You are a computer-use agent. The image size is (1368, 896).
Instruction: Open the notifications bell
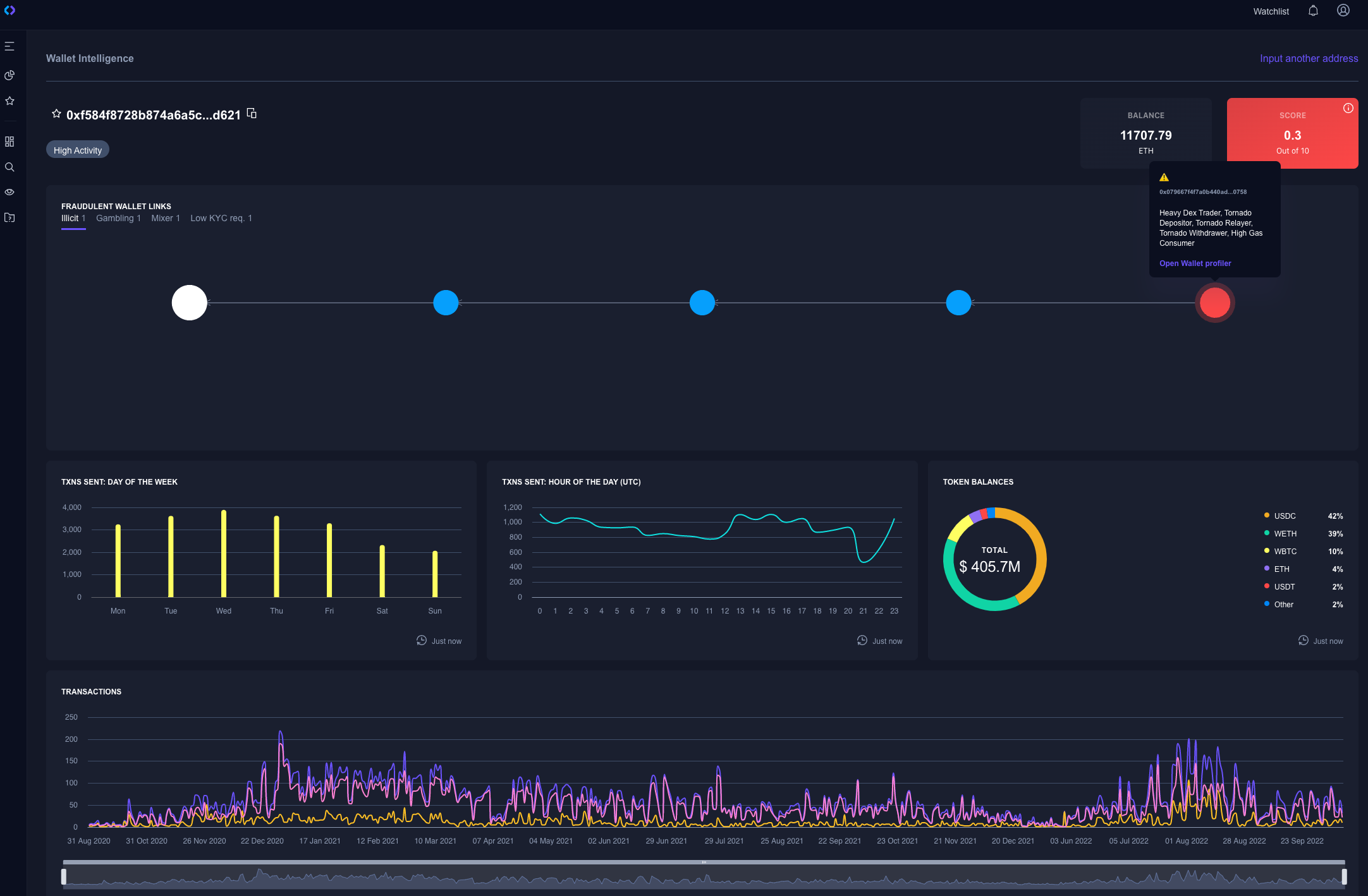1313,11
